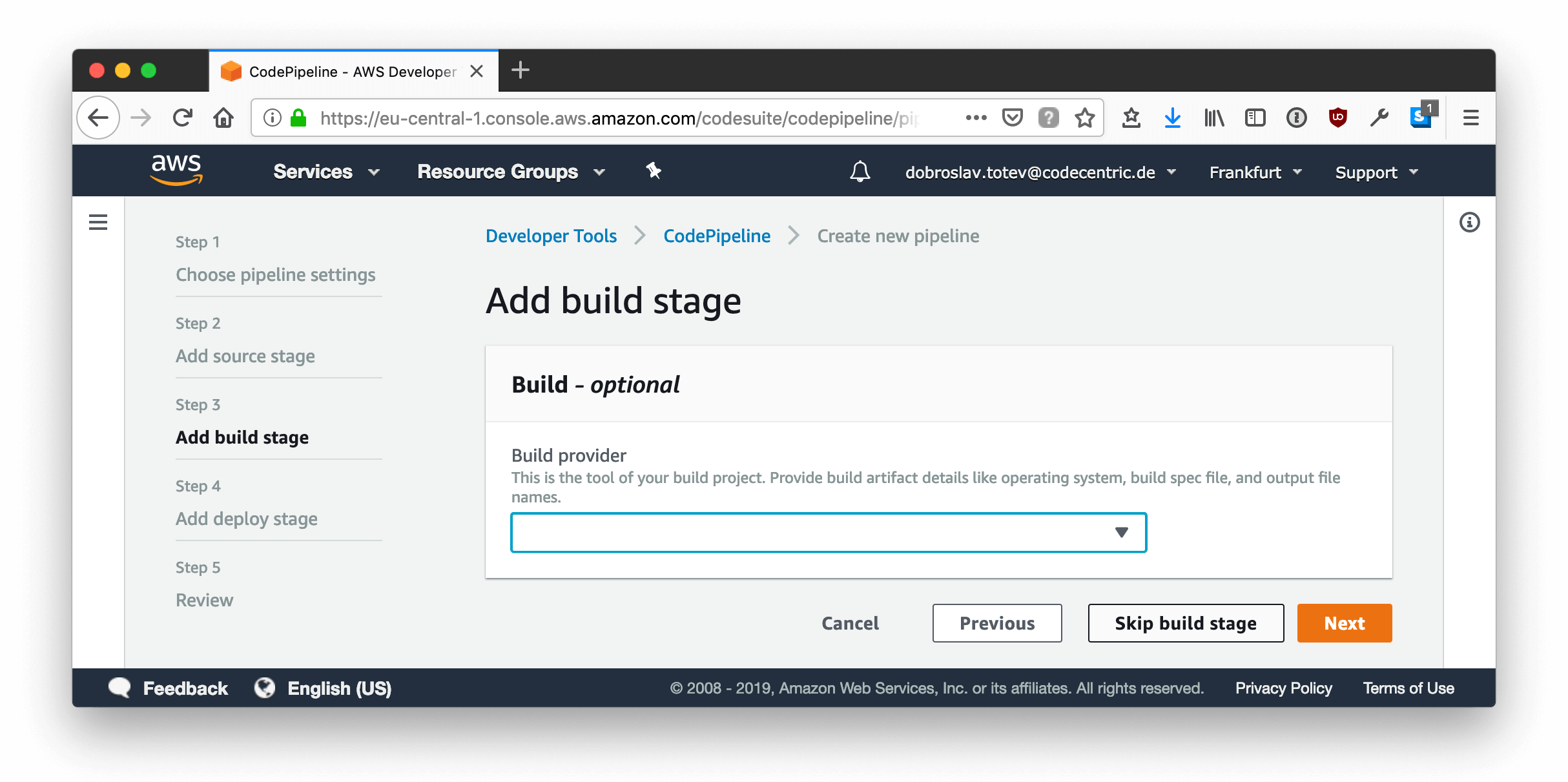Click the Skip build stage button
Image resolution: width=1568 pixels, height=782 pixels.
(x=1186, y=623)
